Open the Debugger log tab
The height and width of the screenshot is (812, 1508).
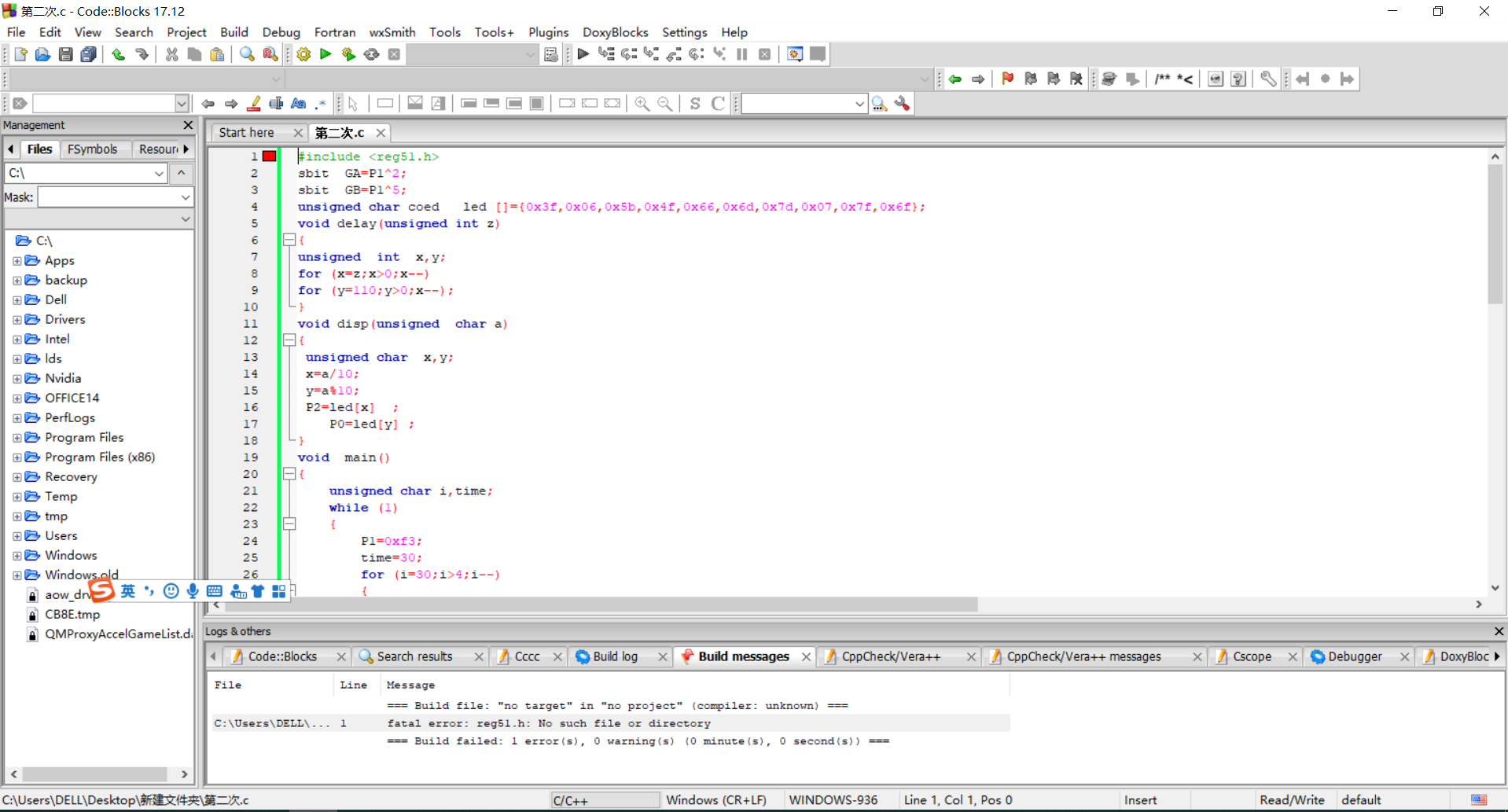coord(1355,656)
